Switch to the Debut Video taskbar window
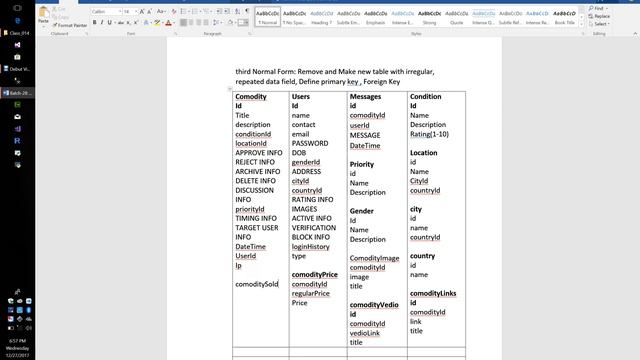 pos(17,69)
